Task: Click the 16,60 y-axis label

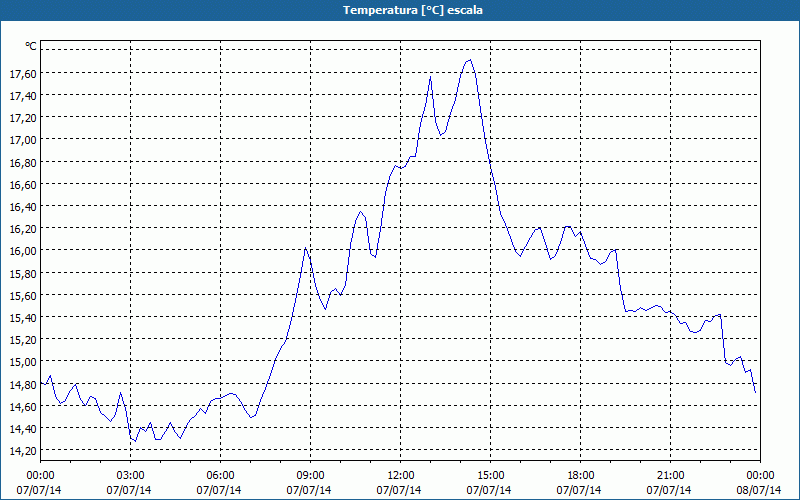Action: [x=23, y=185]
